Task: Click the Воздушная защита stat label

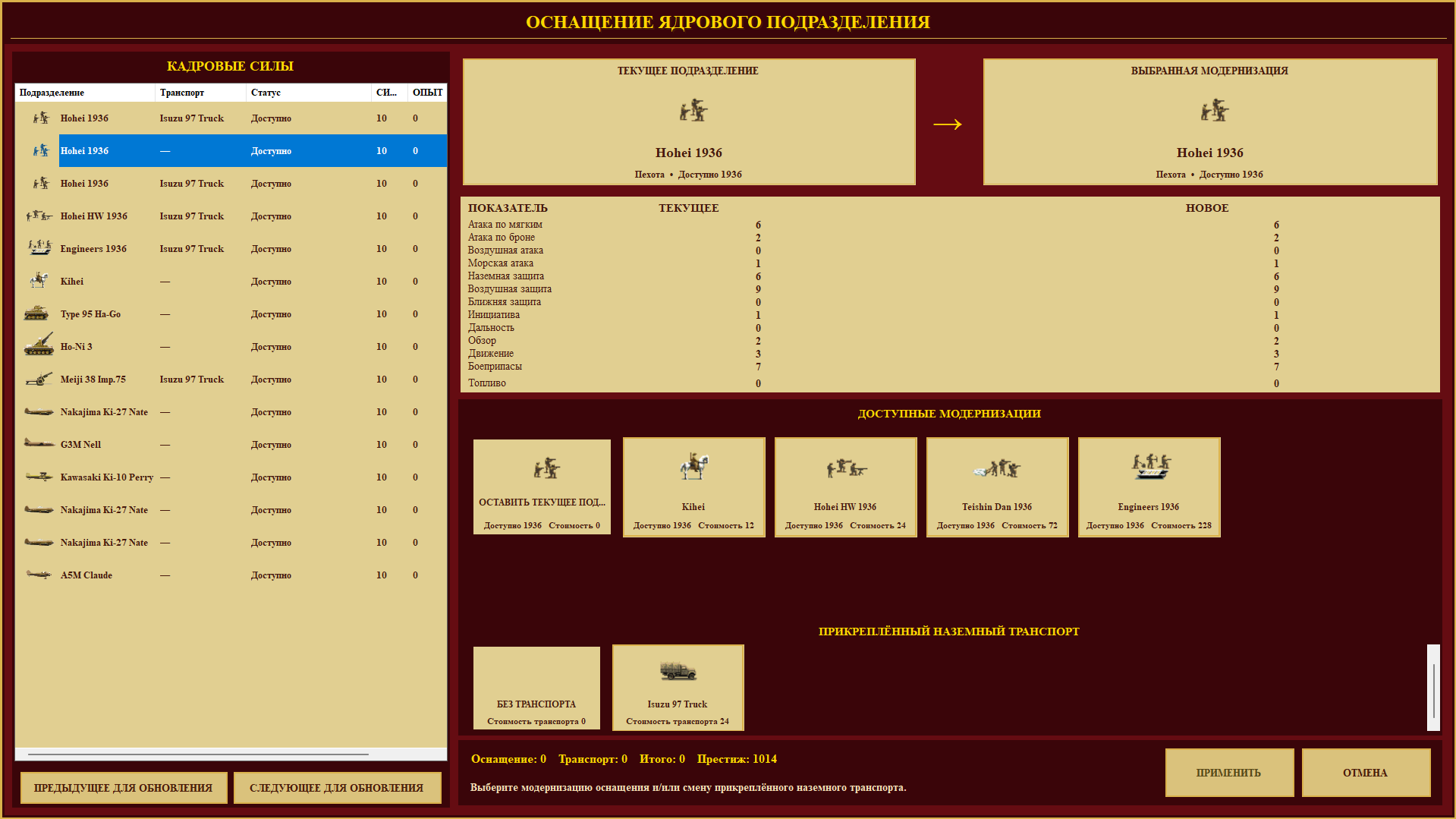Action: pos(509,289)
